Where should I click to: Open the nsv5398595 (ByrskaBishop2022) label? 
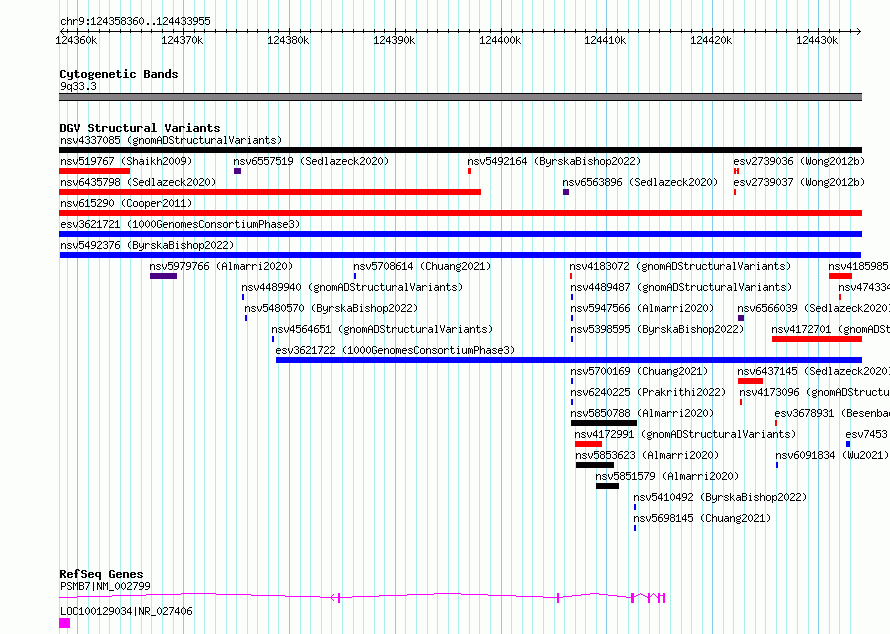tap(657, 329)
